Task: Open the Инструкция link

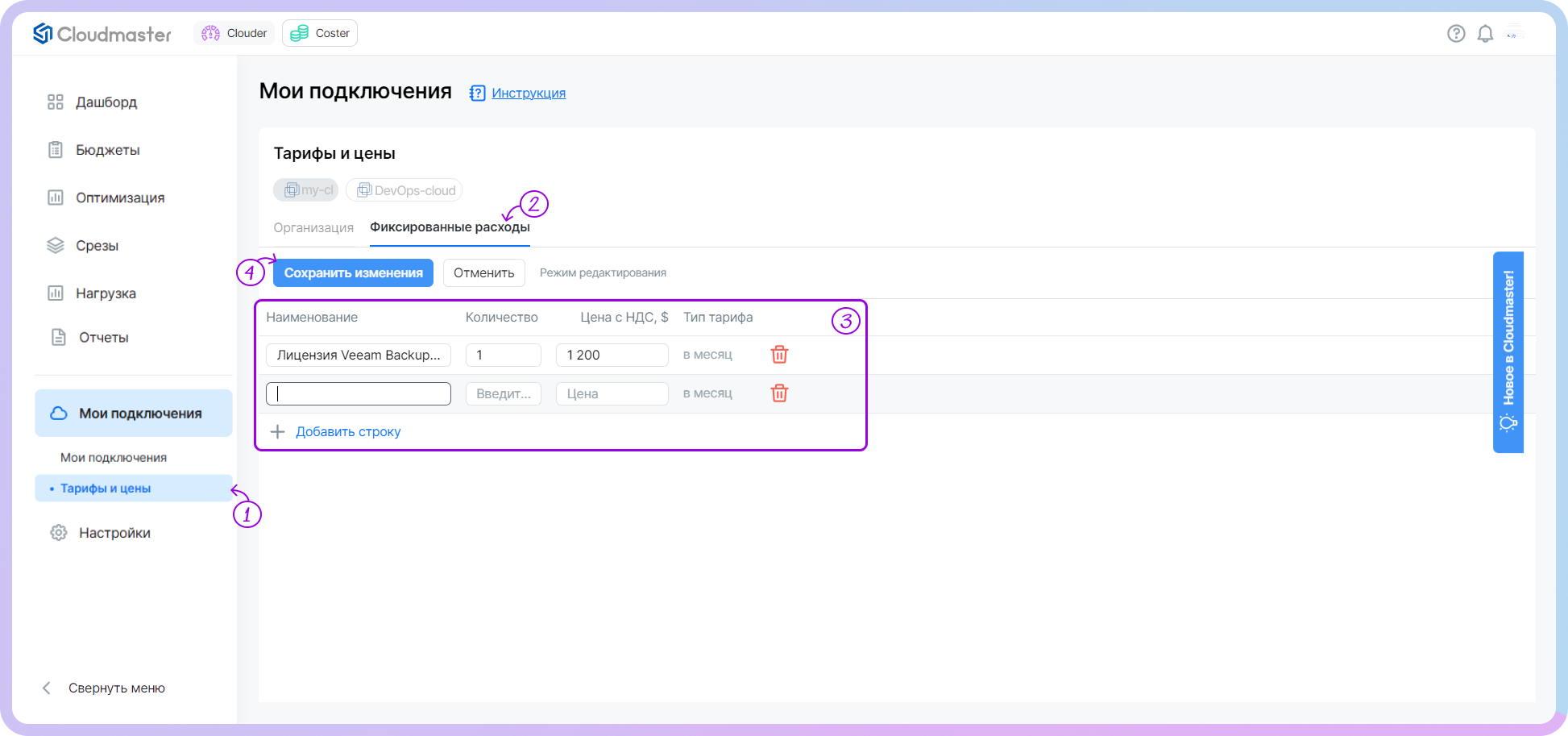Action: click(528, 94)
